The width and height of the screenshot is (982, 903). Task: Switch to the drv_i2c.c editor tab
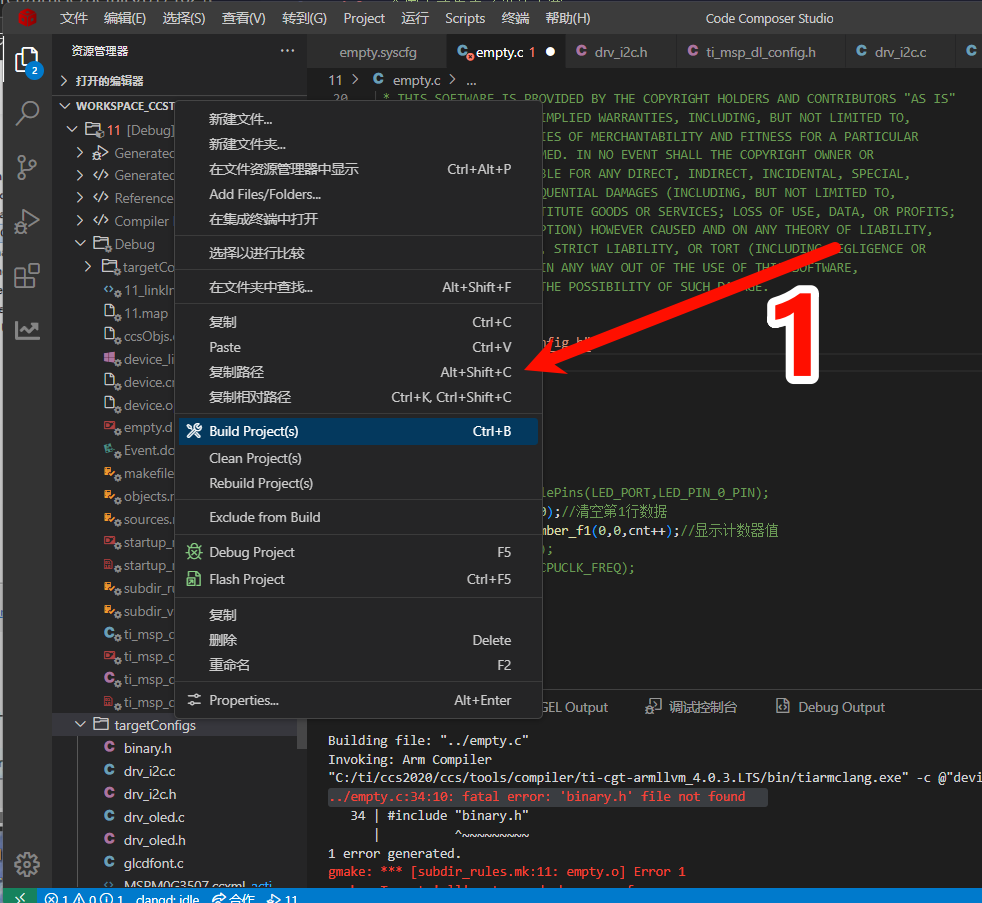coord(900,52)
